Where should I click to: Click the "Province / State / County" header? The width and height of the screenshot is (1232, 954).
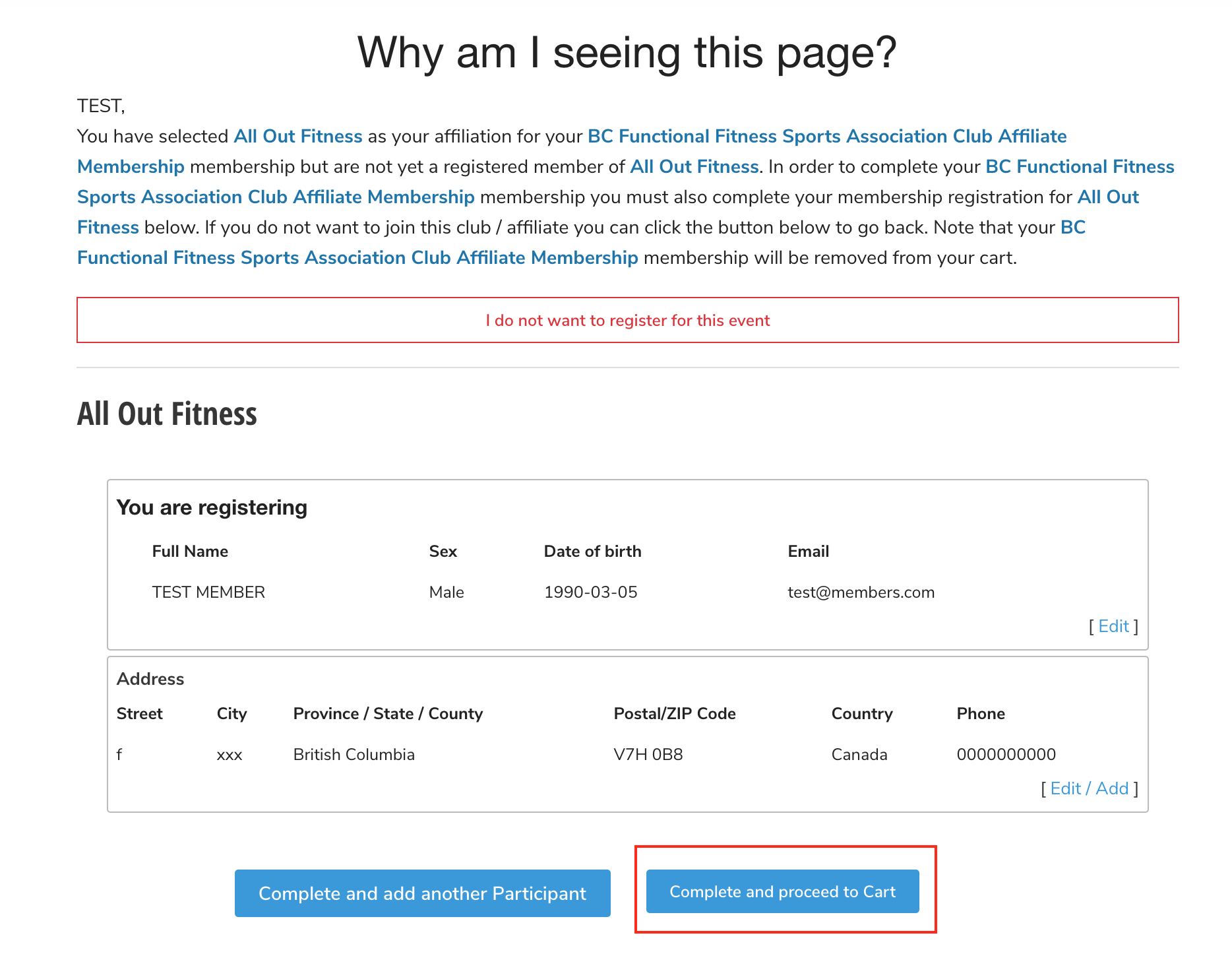point(388,714)
